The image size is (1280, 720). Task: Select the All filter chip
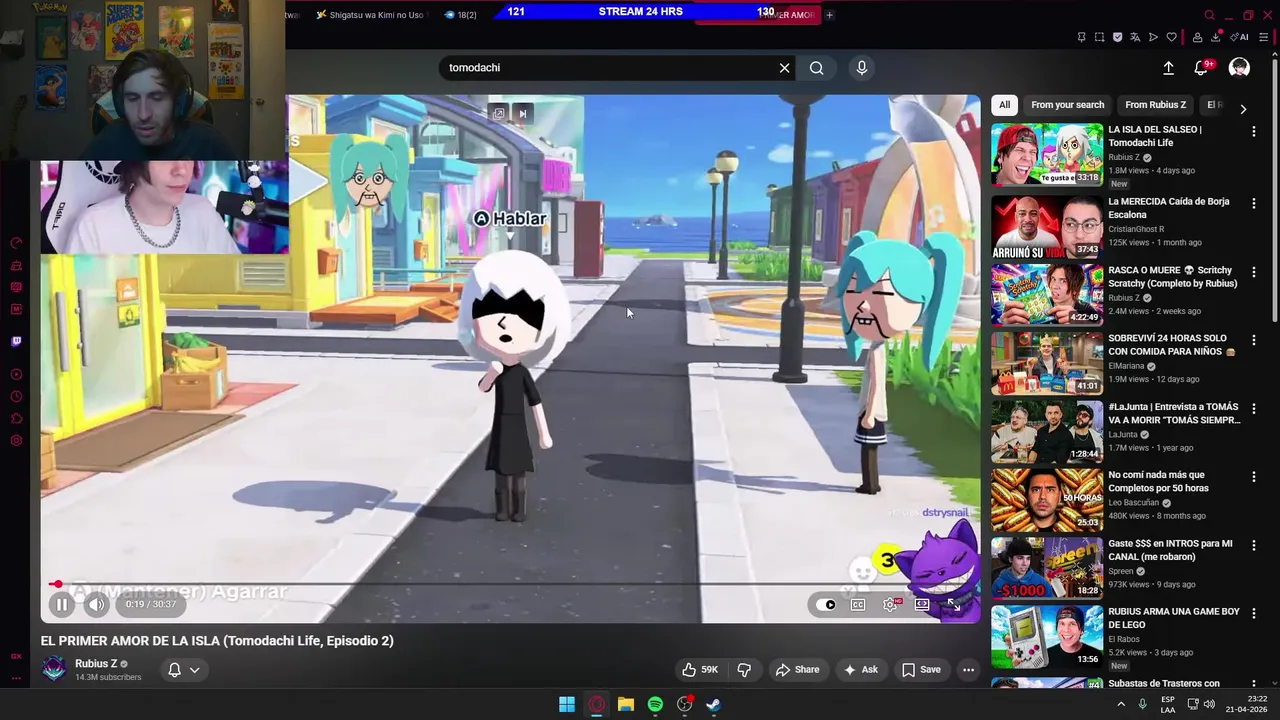click(x=1004, y=105)
